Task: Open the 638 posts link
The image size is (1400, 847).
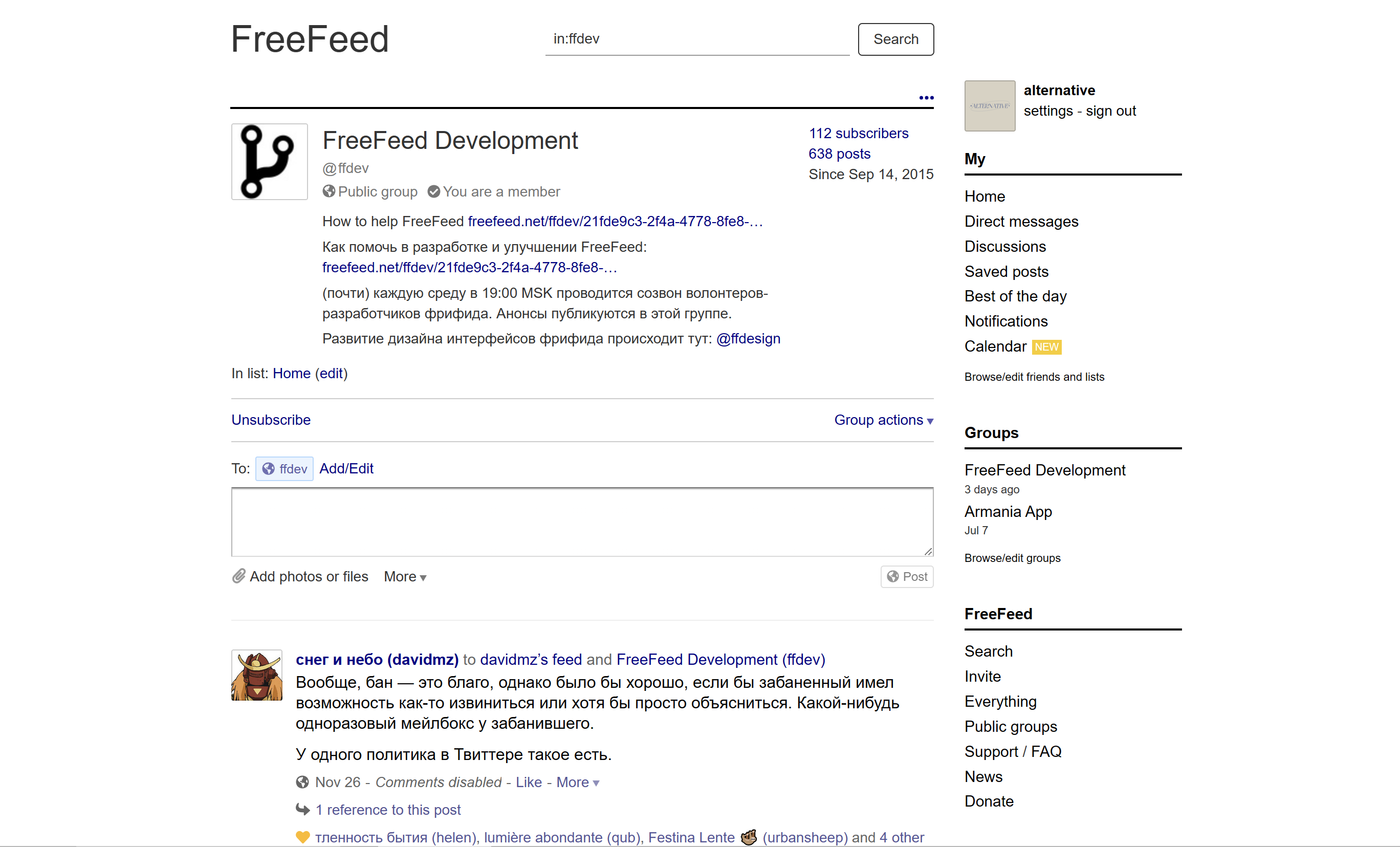Action: tap(839, 154)
